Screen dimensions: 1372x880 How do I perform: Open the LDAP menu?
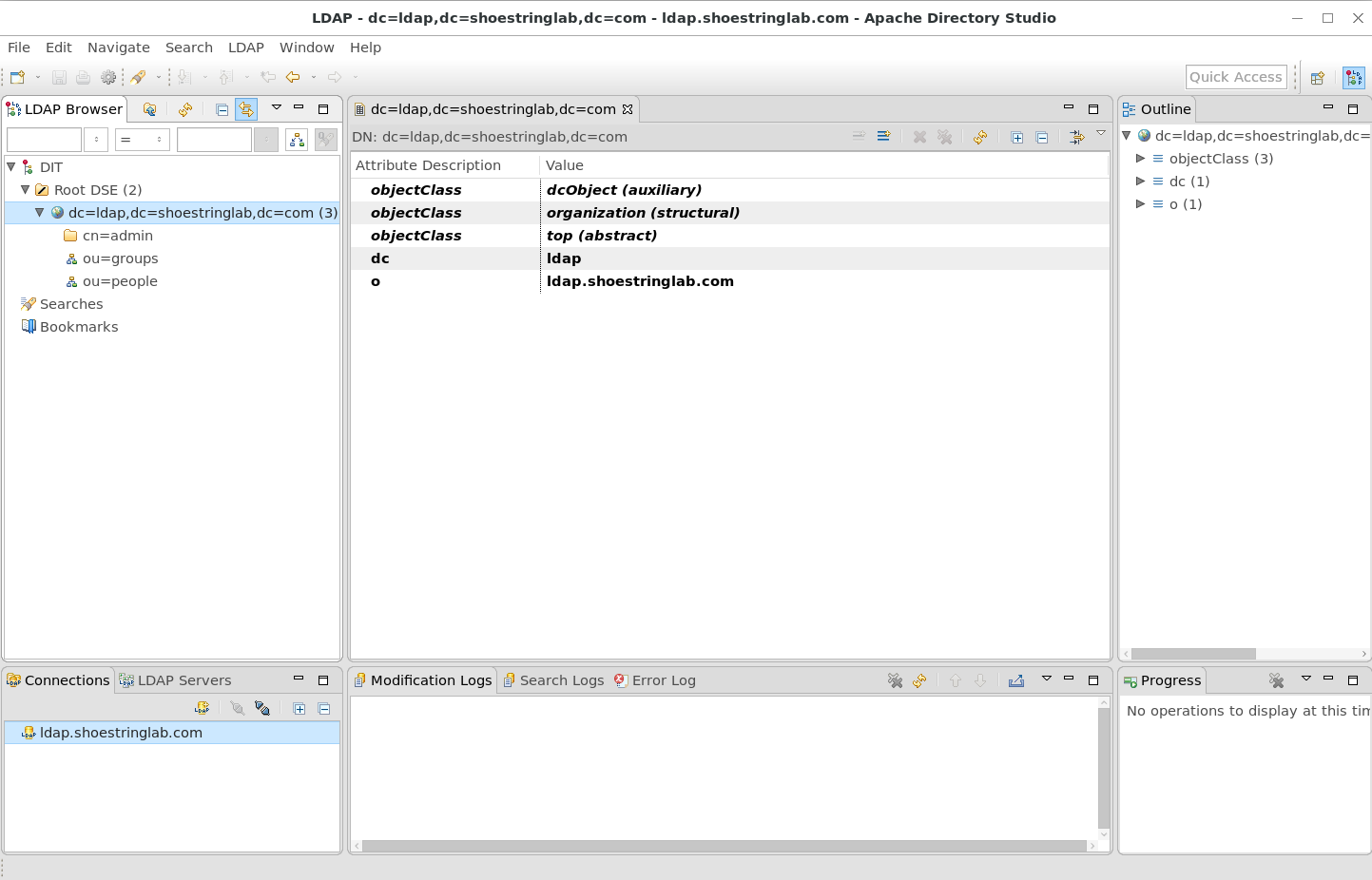(246, 48)
